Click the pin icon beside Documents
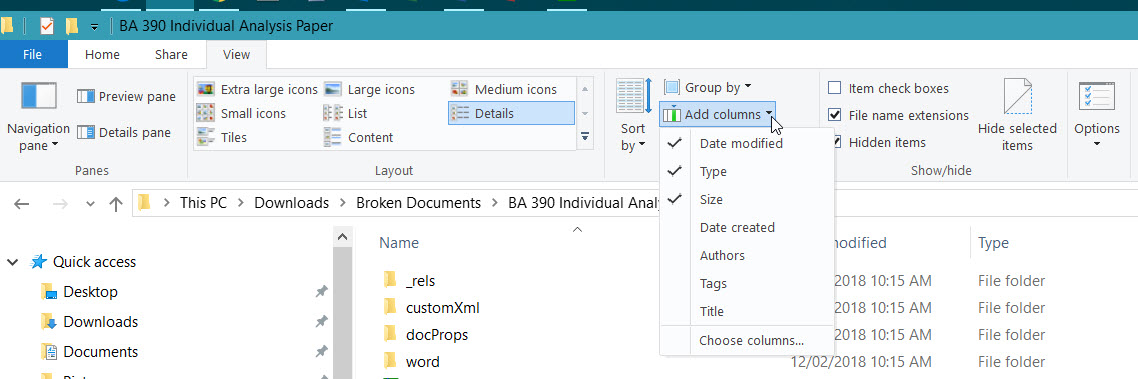The image size is (1138, 379). 321,352
